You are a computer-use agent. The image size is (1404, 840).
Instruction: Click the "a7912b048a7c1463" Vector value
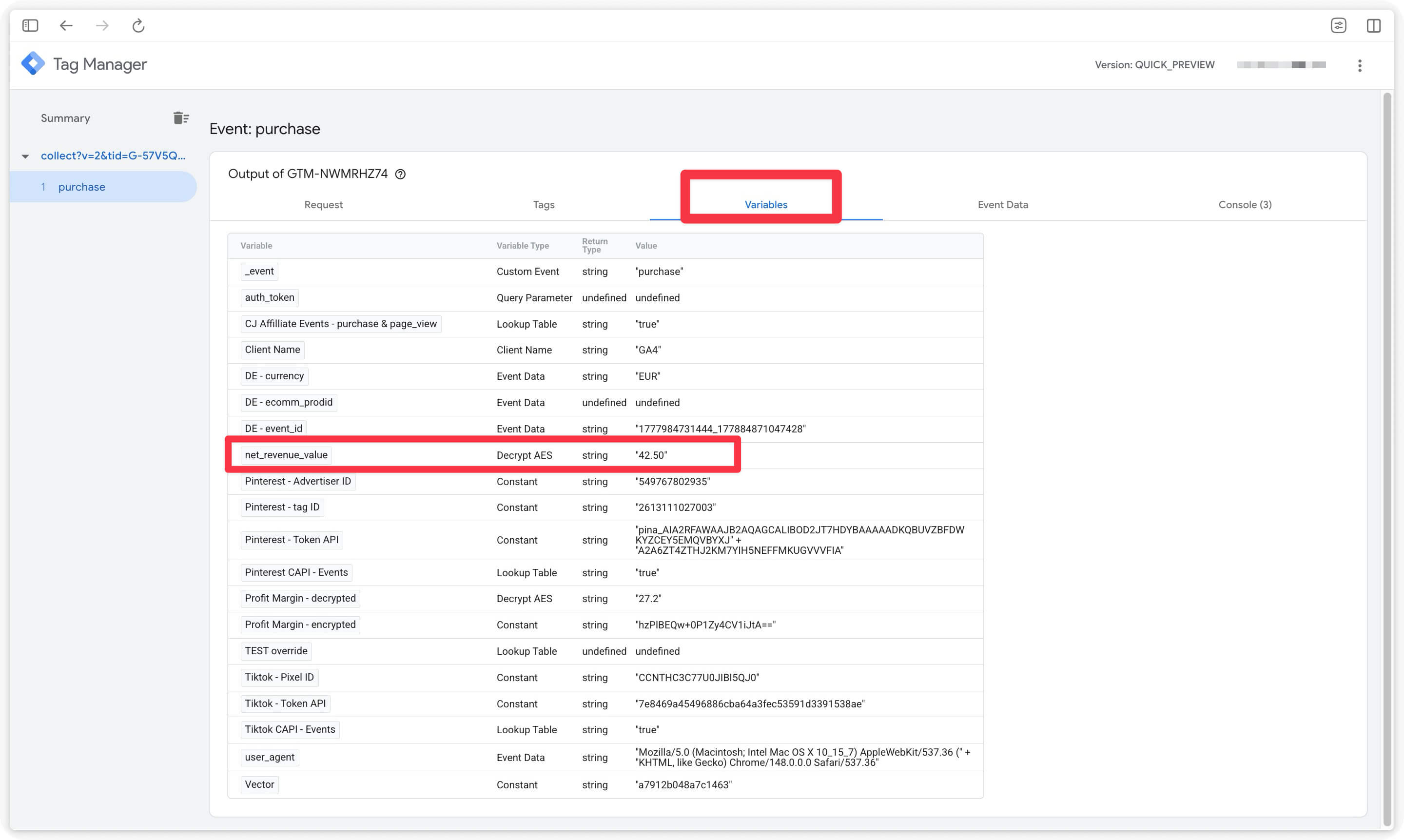(x=683, y=785)
